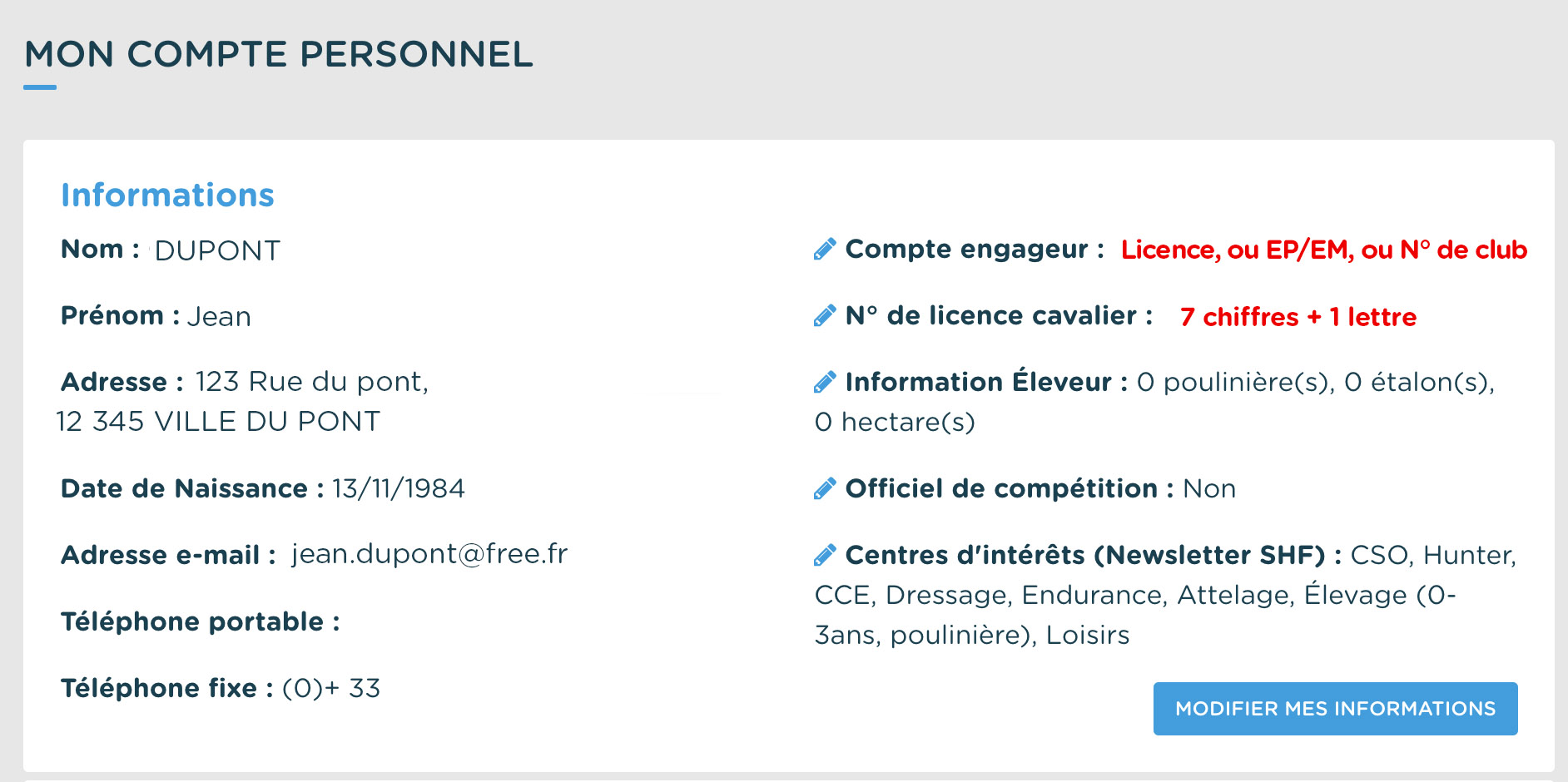Click the Téléphone fixe value (0)+ 33
Screen dimensions: 1568x782
tap(331, 688)
